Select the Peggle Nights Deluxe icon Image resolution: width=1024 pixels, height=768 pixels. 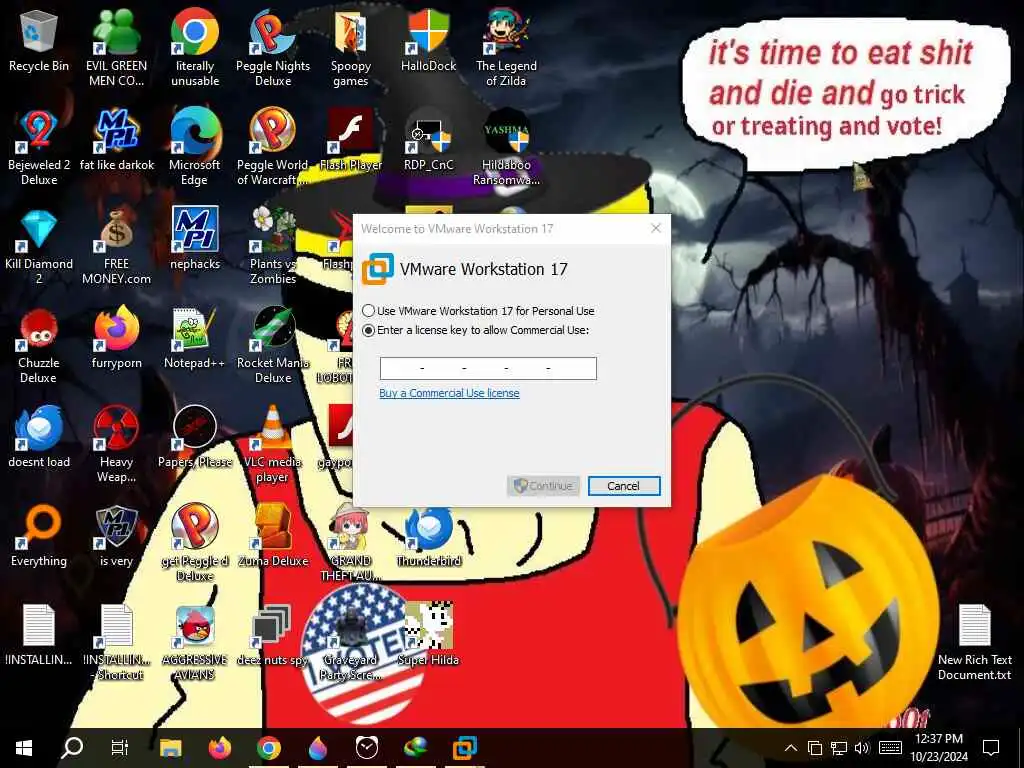point(273,48)
